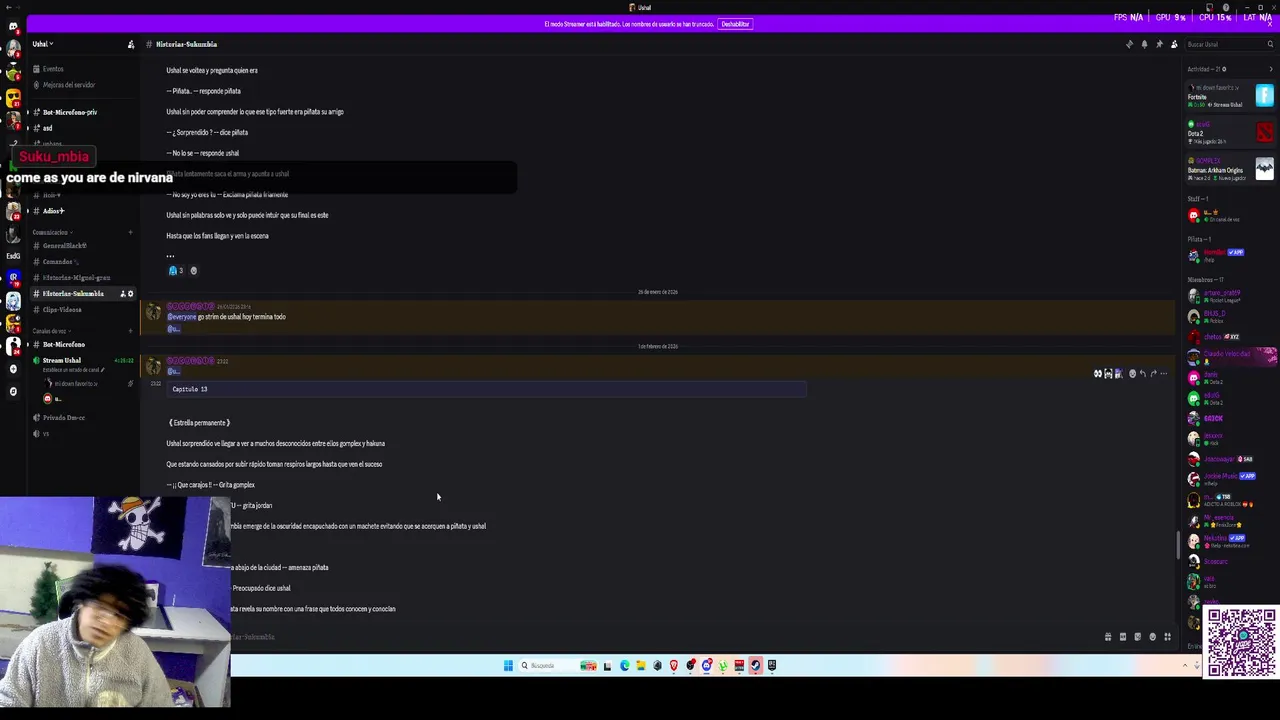Click the Add a Server plus icon
The image size is (1280, 720).
[13, 369]
